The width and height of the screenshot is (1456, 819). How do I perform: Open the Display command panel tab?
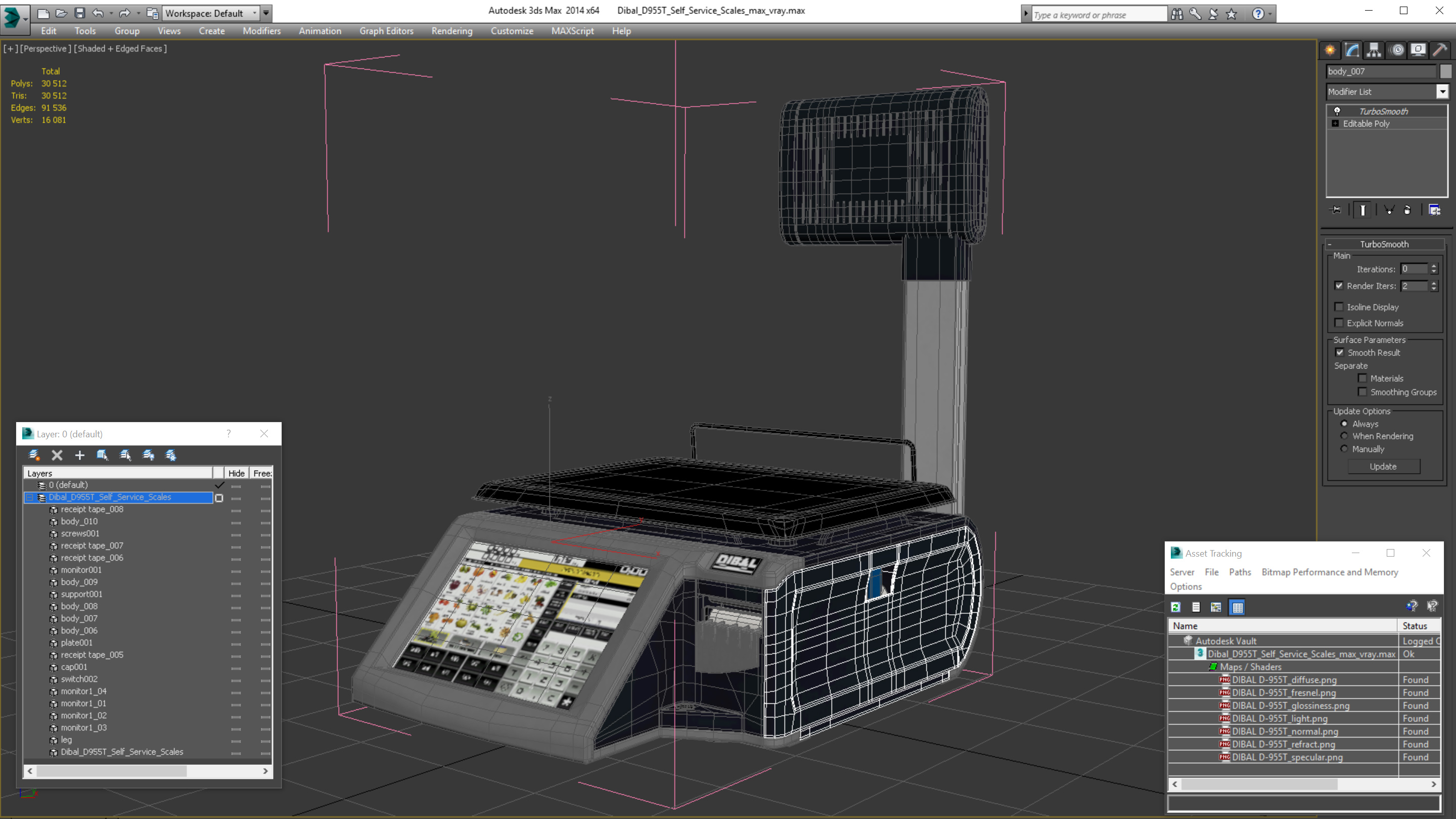pyautogui.click(x=1418, y=50)
